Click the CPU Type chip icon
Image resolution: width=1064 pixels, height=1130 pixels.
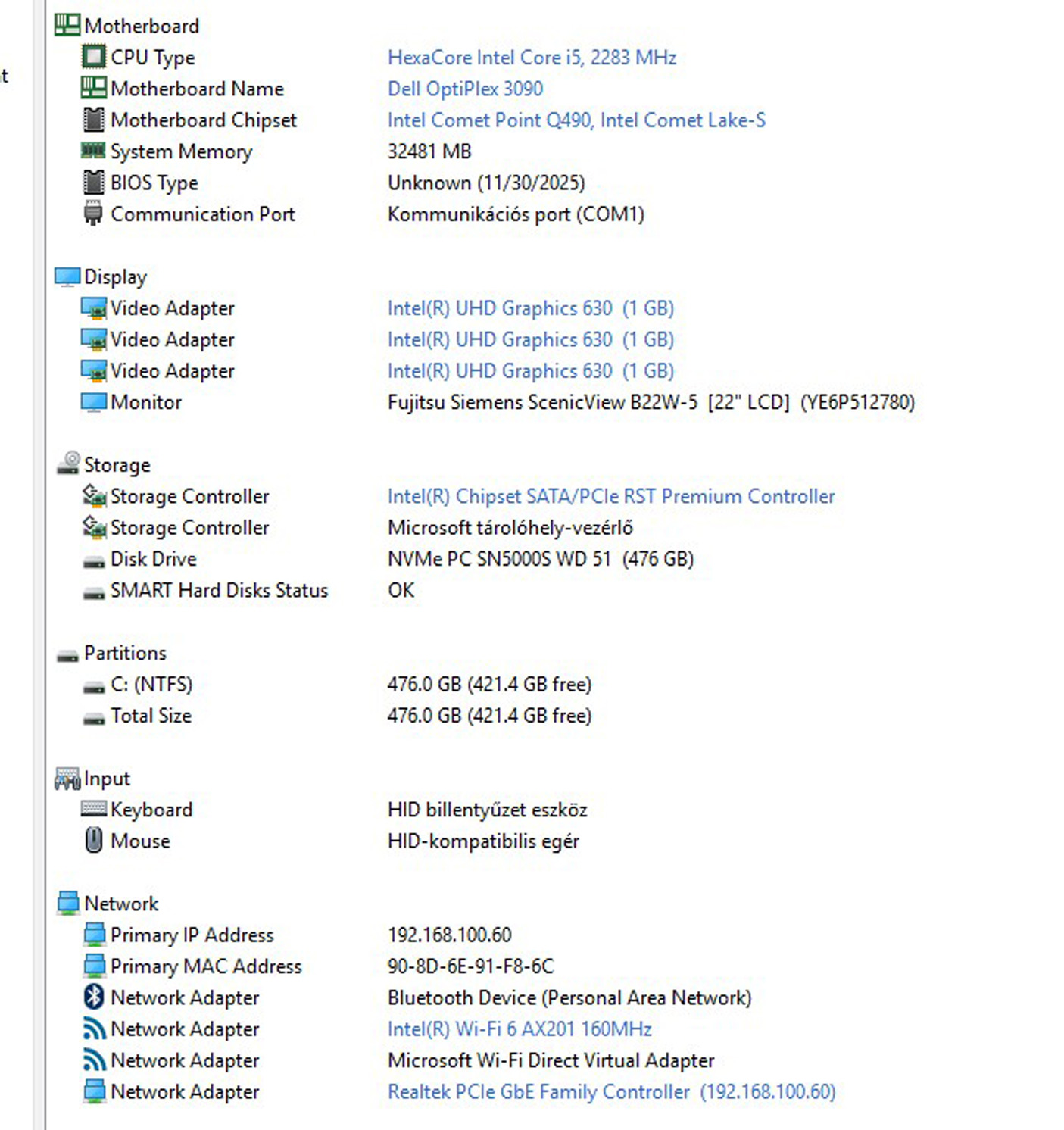click(x=94, y=57)
